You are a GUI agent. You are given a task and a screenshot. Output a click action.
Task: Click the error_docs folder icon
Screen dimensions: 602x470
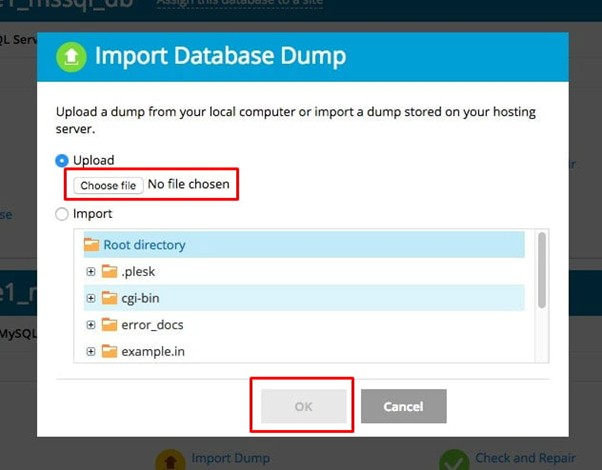(109, 325)
